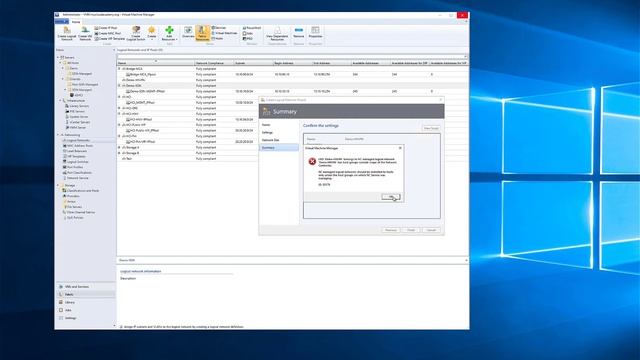Open the Library workspace
640x360 pixels.
tap(85, 302)
